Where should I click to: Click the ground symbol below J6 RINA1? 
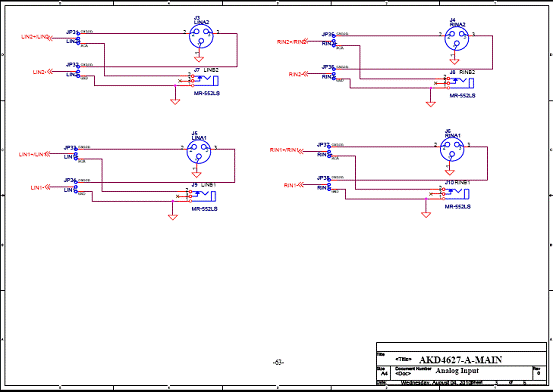(x=450, y=172)
